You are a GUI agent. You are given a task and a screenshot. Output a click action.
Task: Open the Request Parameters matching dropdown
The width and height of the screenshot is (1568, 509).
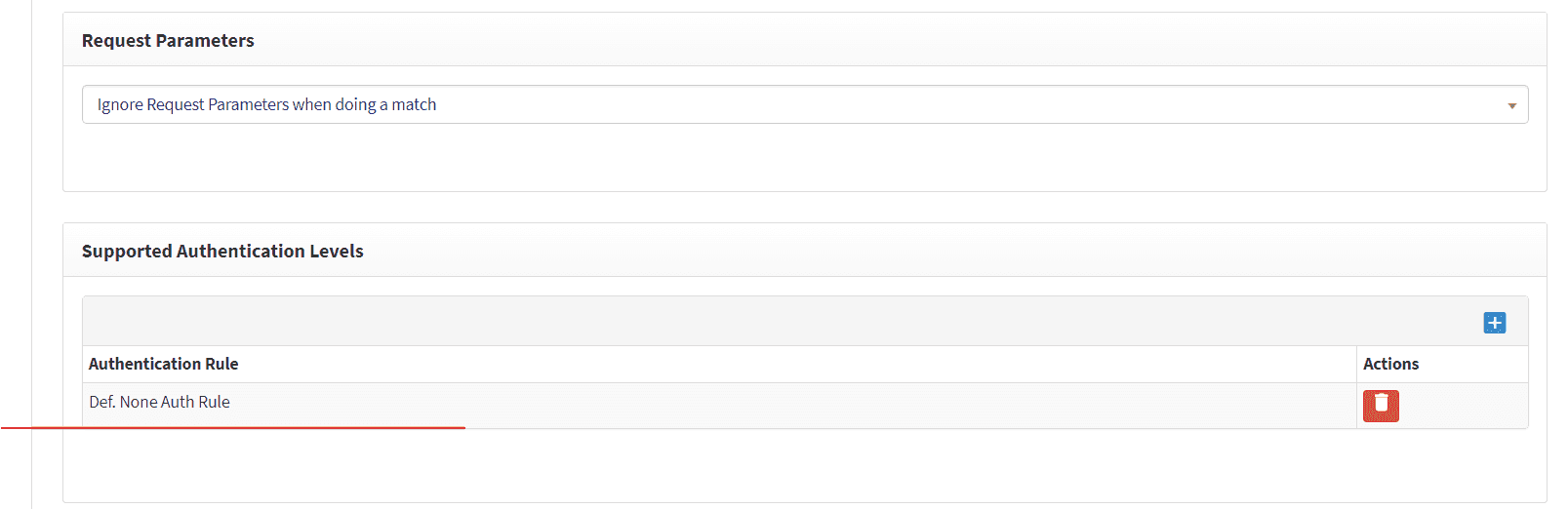tap(804, 104)
